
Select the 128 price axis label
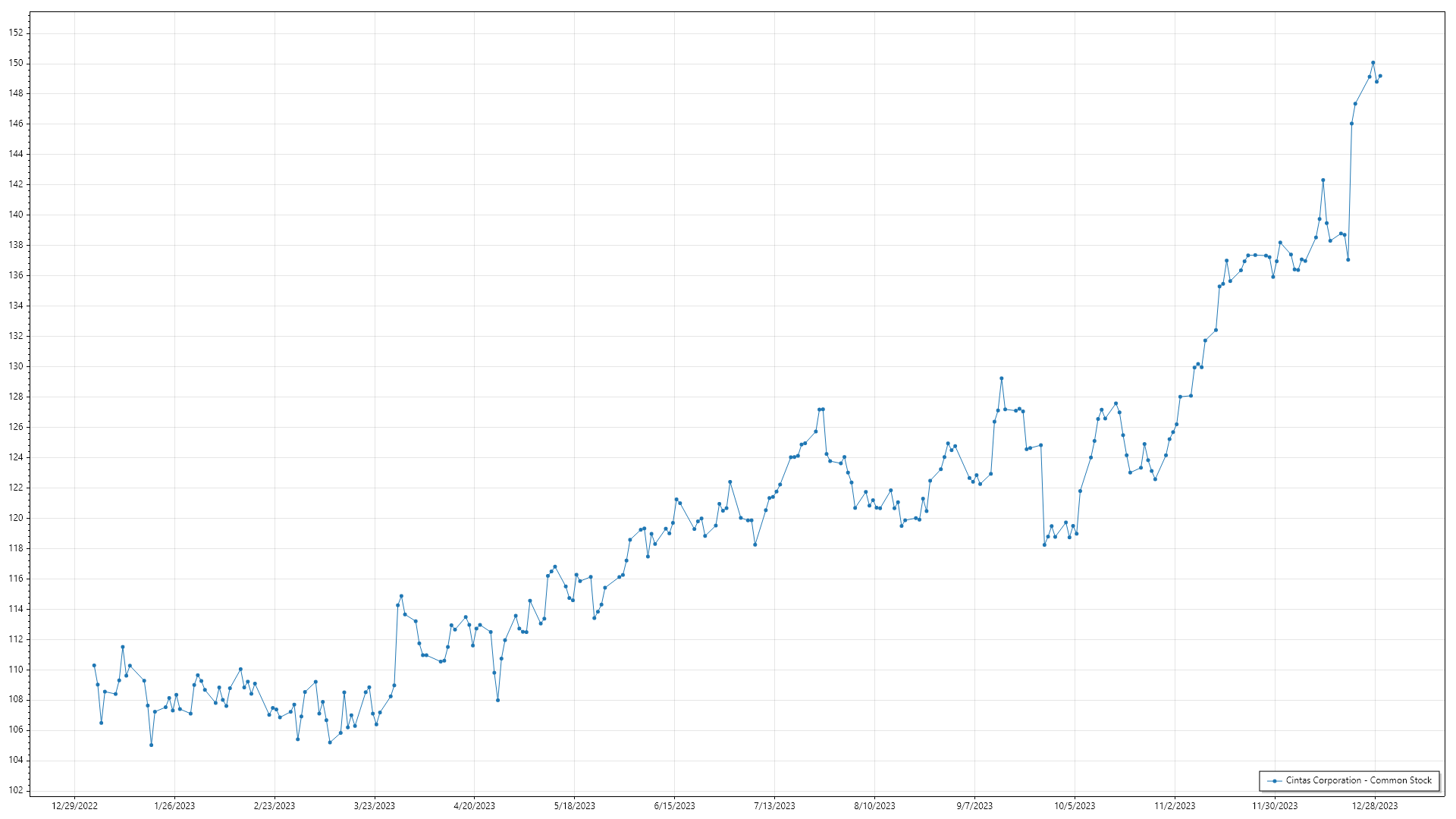tap(16, 397)
